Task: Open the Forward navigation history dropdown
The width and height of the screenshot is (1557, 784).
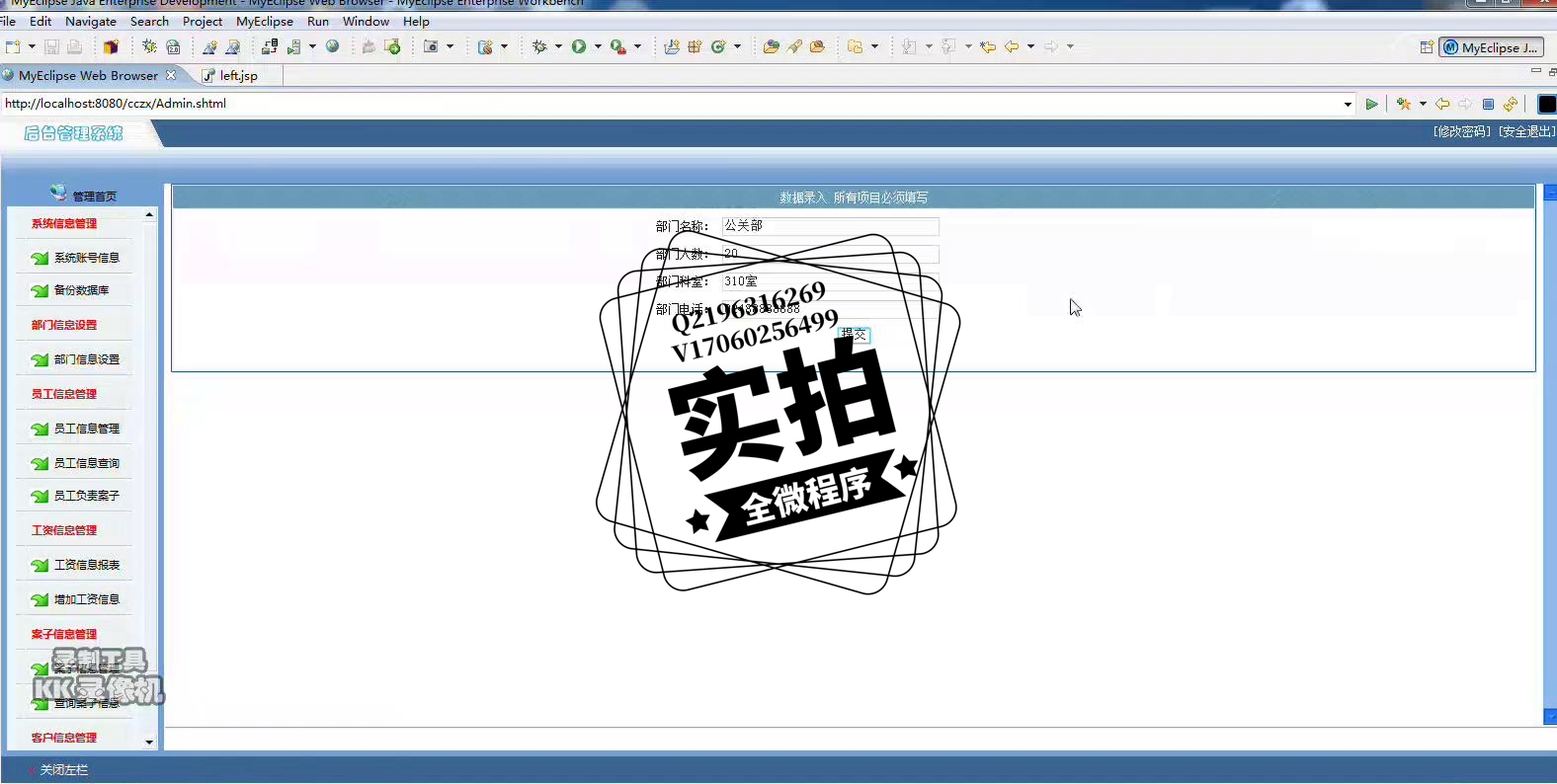Action: coord(1070,46)
